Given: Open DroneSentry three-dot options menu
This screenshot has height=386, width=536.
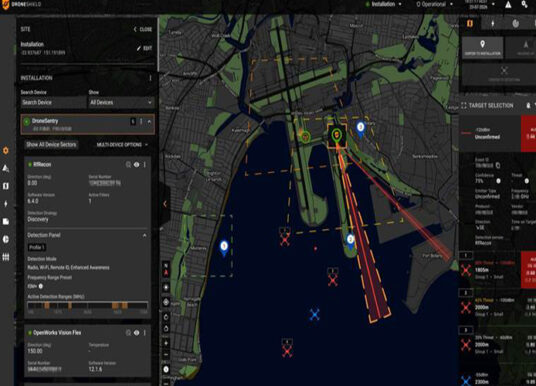Looking at the screenshot, I should 141,121.
